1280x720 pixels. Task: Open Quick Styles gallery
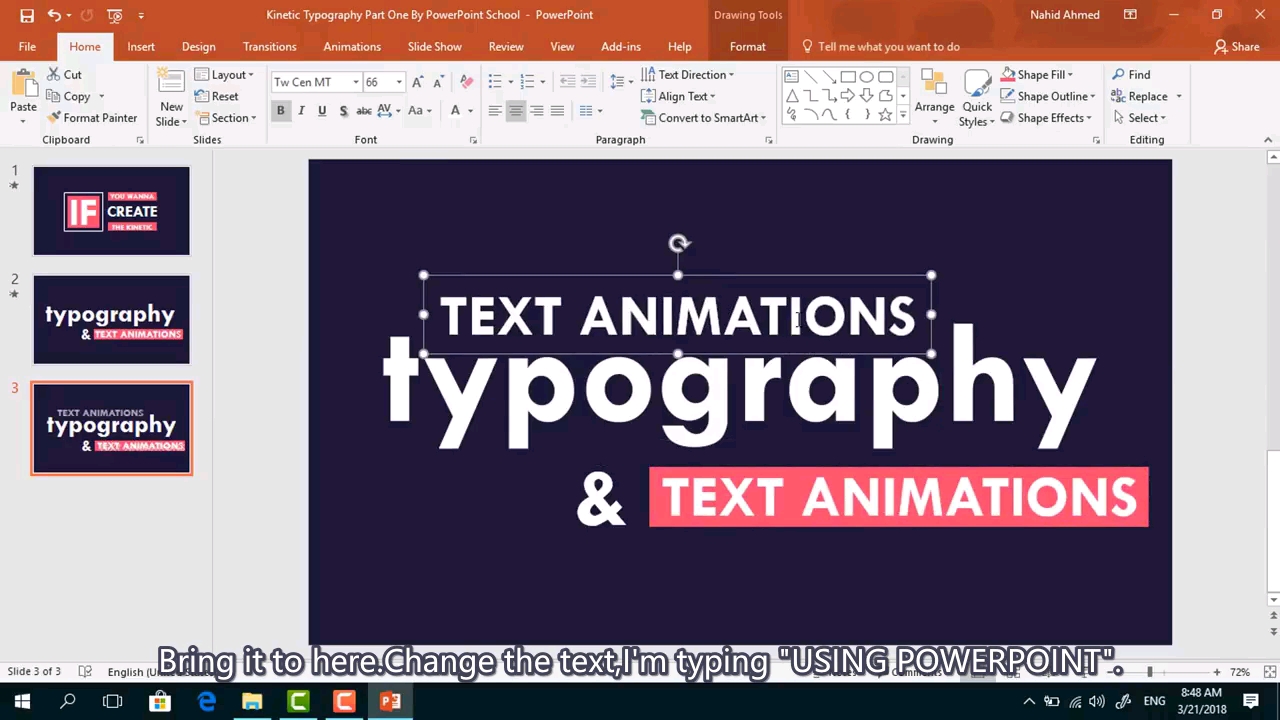(x=977, y=98)
